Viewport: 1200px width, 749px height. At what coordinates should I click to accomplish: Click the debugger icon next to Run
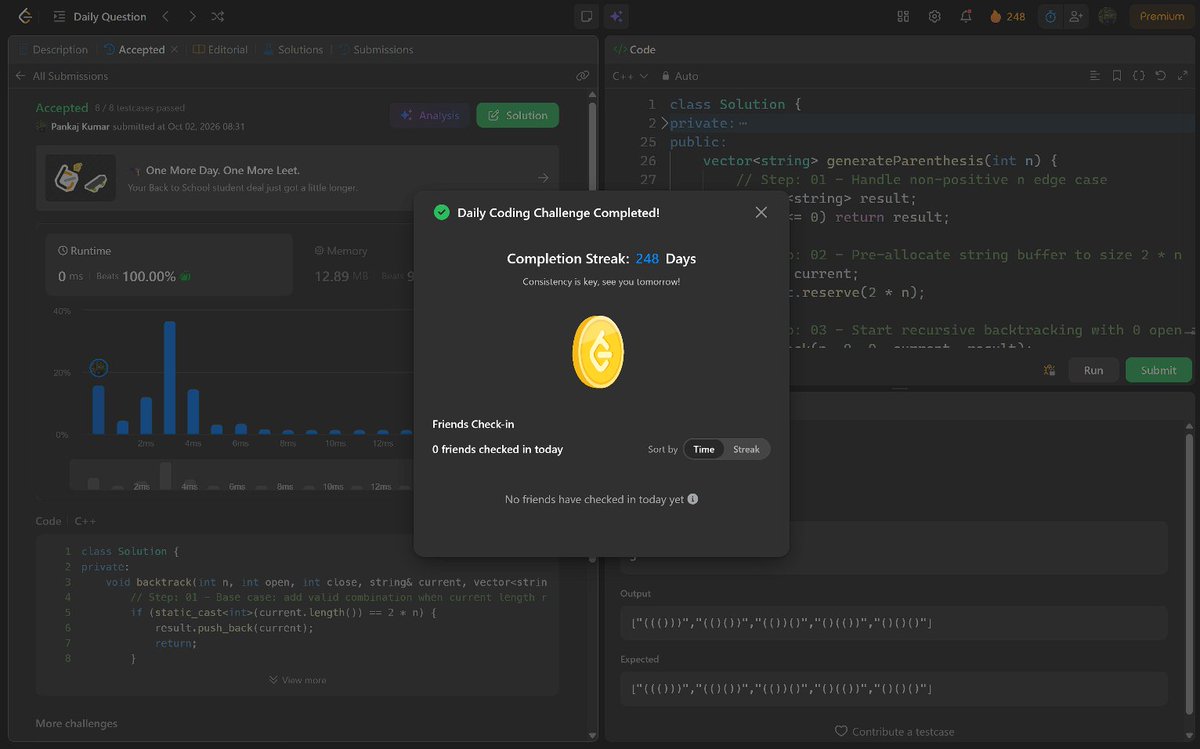tap(1049, 370)
